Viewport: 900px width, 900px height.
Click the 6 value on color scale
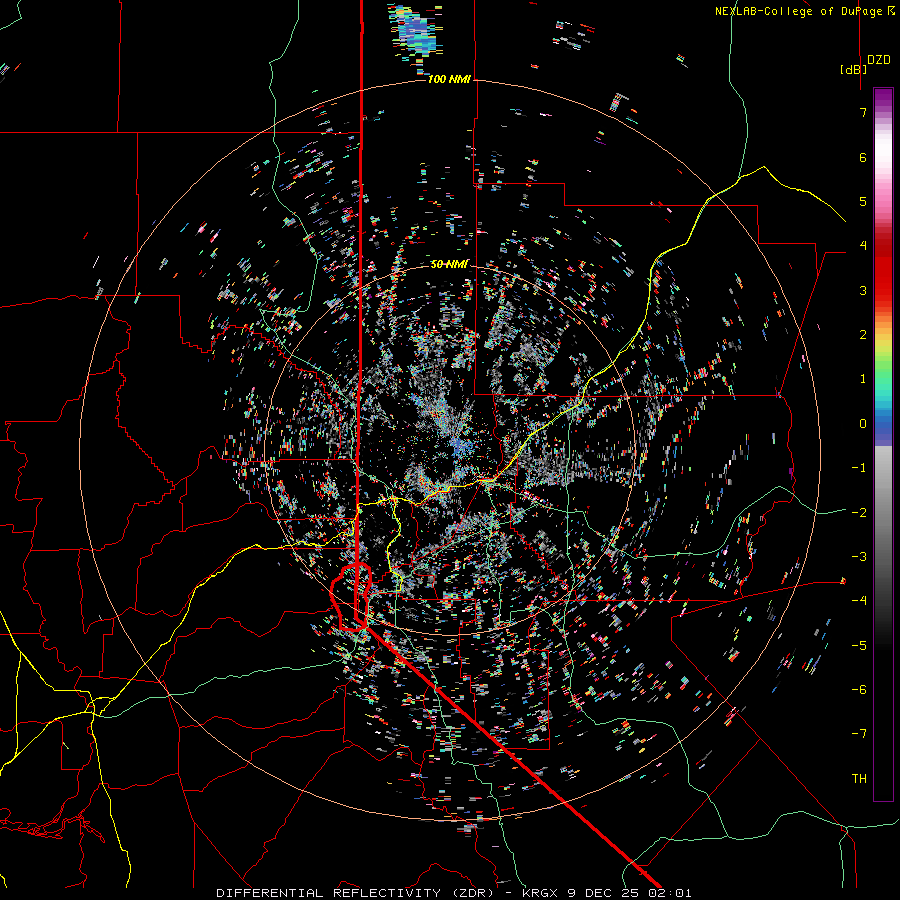point(863,157)
